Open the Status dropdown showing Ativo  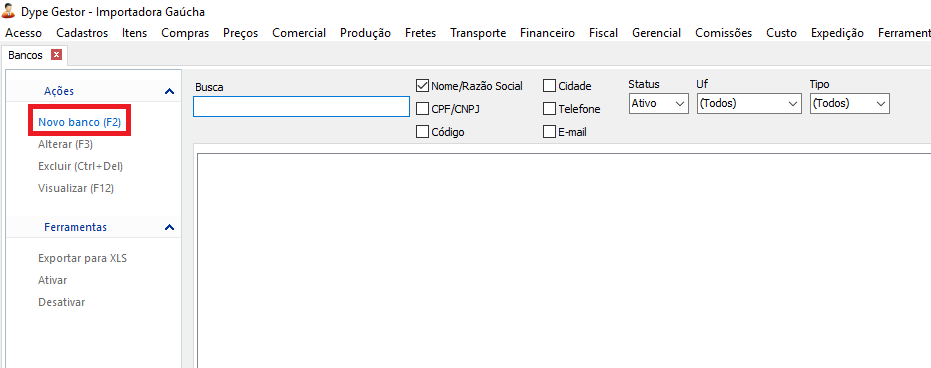[x=658, y=103]
